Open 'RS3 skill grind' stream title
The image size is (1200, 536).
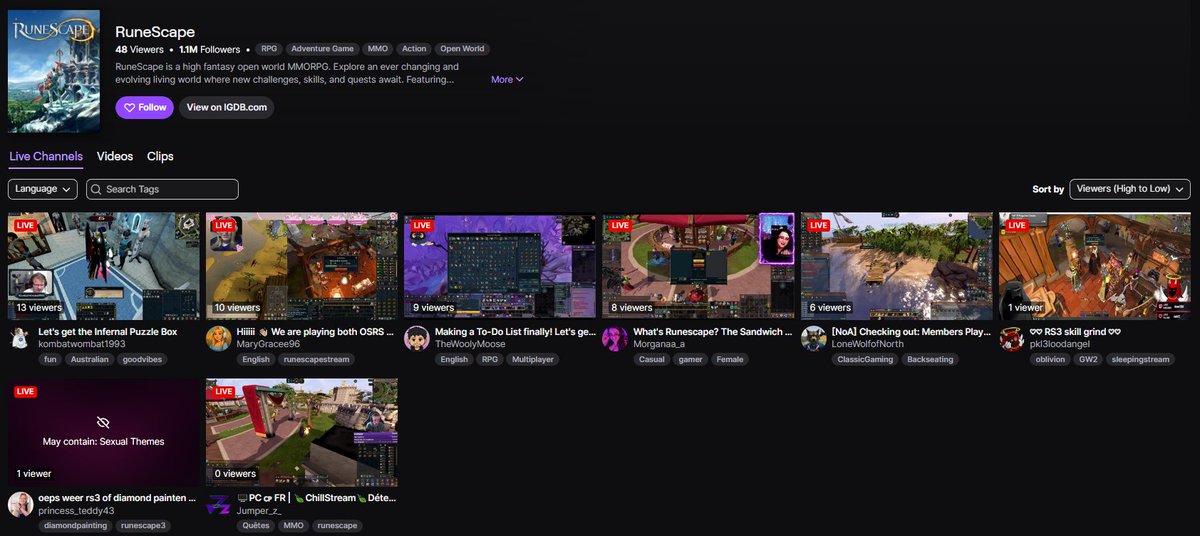(x=1075, y=332)
